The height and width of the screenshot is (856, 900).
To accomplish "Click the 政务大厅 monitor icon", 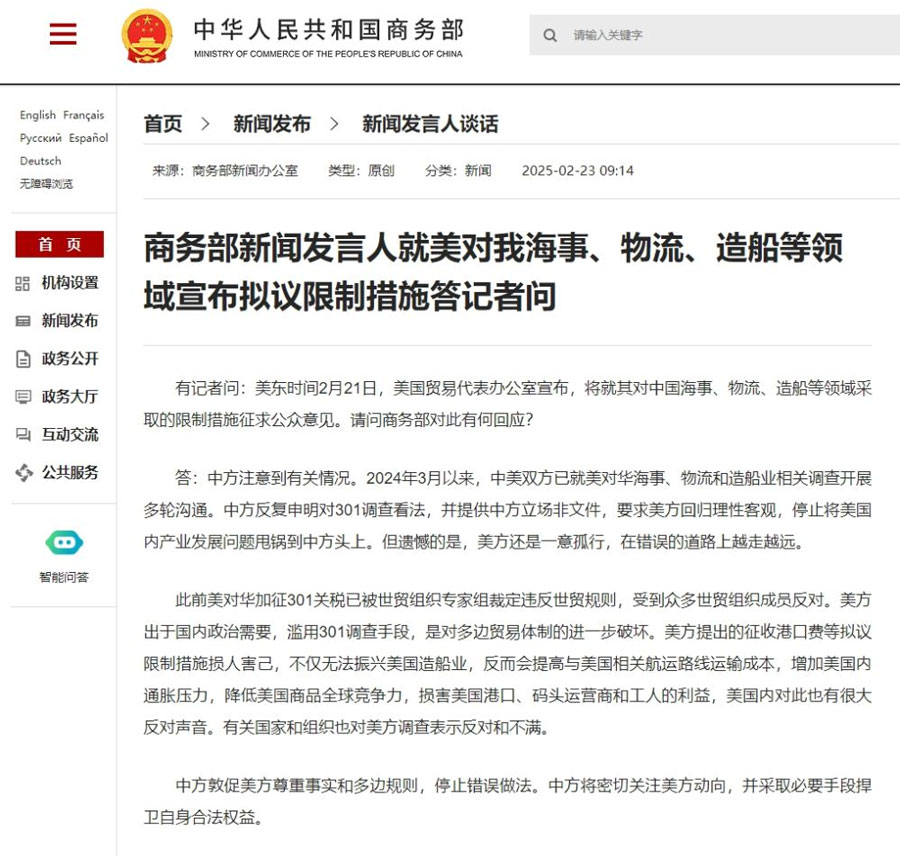I will 22,397.
